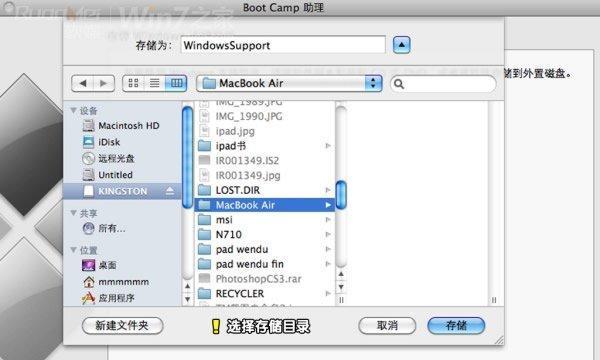Open the LOST.DIR folder
Viewport: 600px width, 360px height.
[x=264, y=190]
